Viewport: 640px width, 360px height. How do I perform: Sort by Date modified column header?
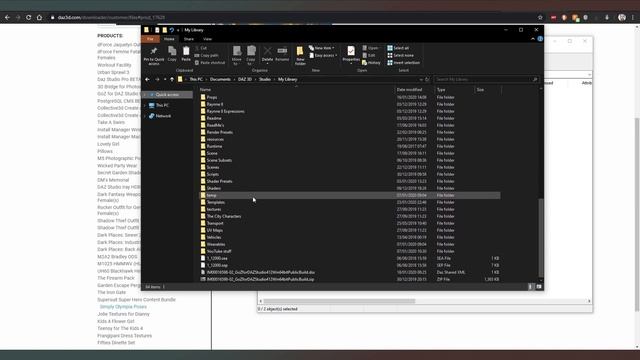[x=409, y=90]
